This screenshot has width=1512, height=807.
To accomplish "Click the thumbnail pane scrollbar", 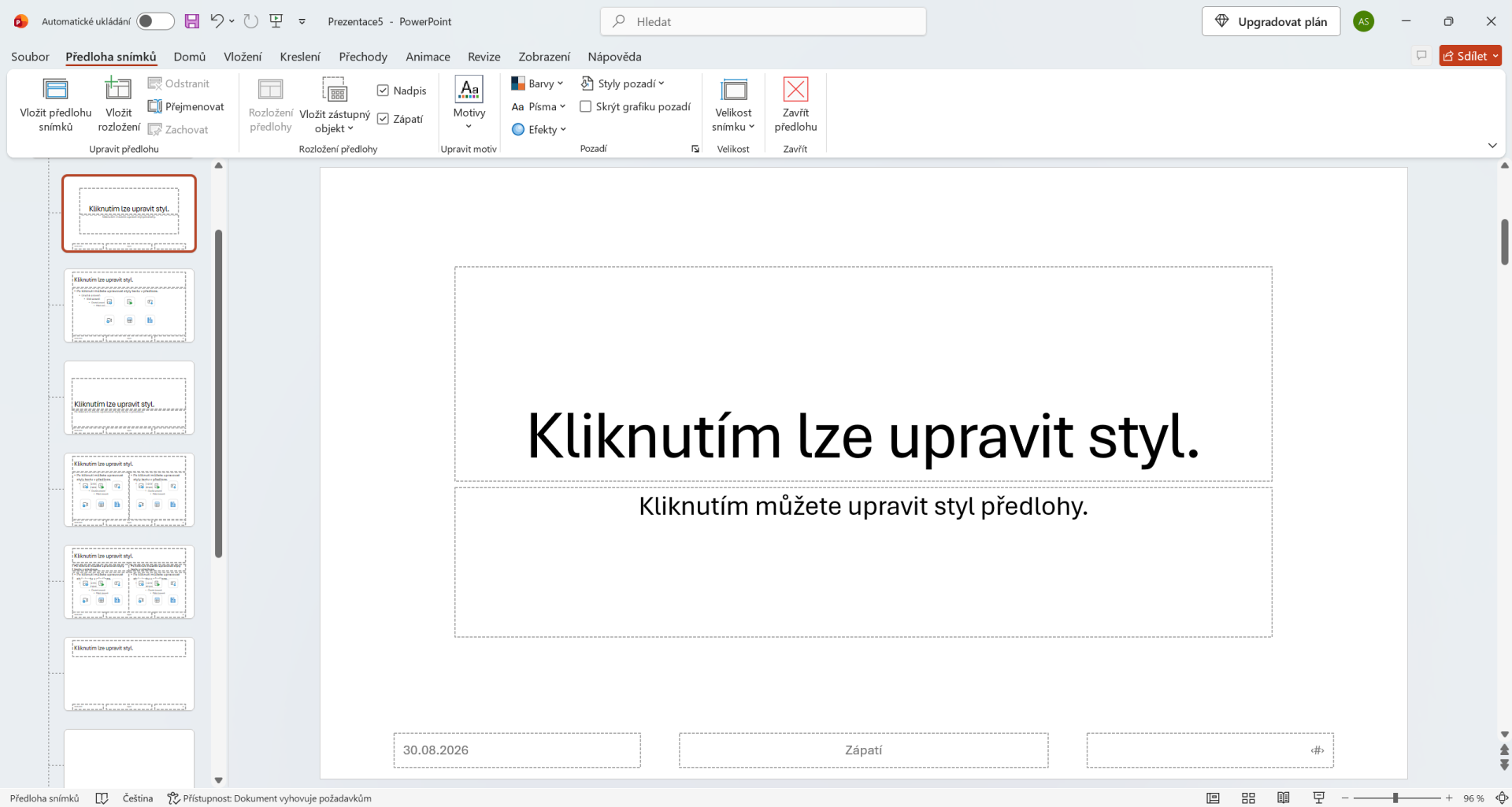I will [219, 394].
